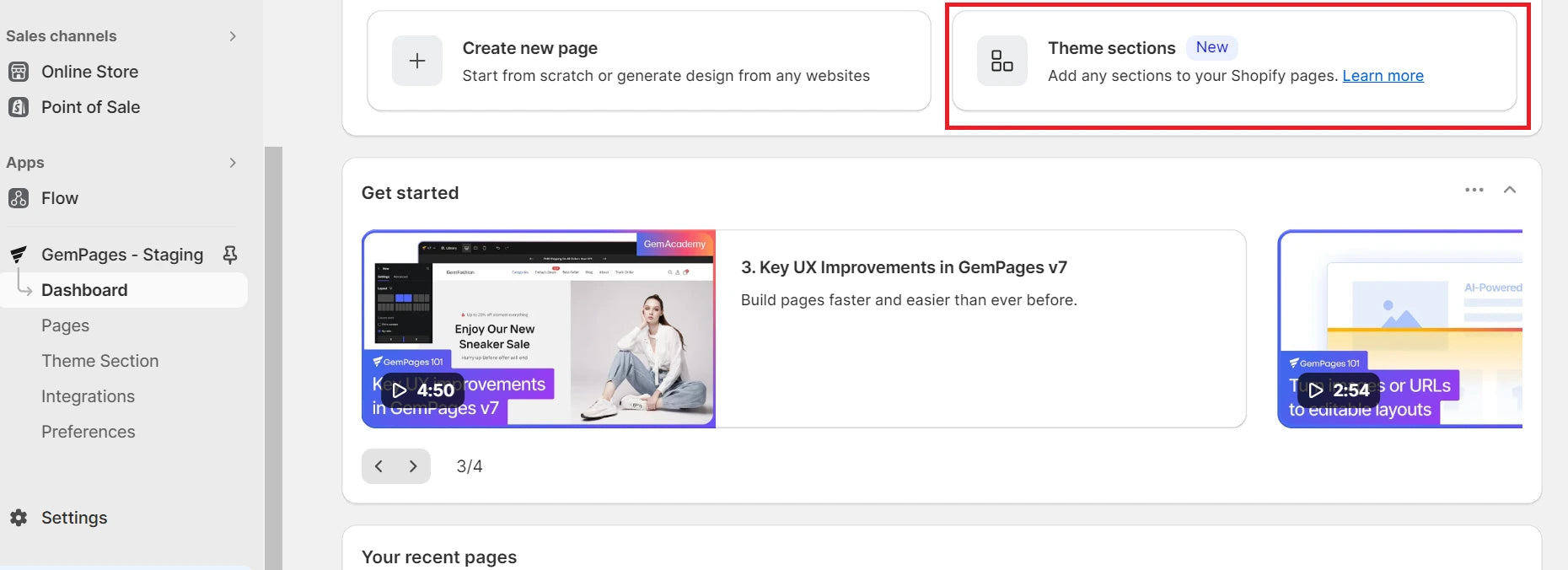1568x570 pixels.
Task: Unpin the GemPages - Staging app
Action: [x=229, y=255]
